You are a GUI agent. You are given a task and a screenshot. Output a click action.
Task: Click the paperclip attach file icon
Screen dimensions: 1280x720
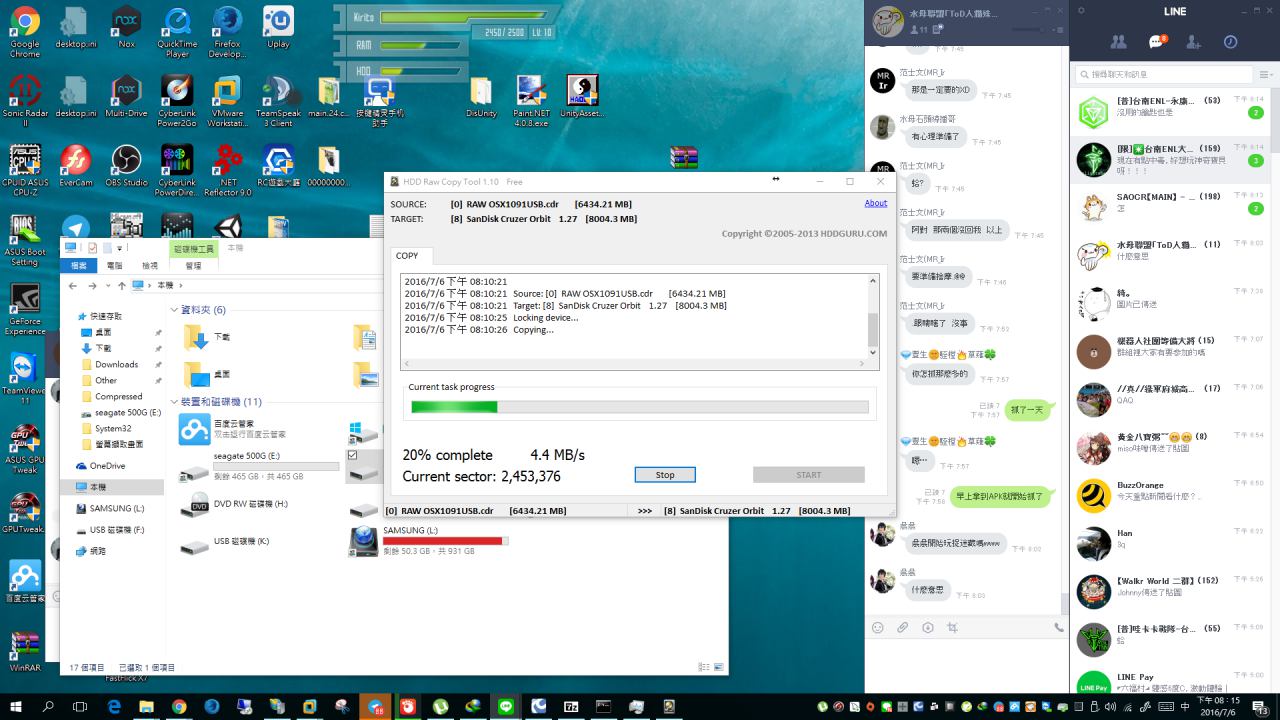(902, 628)
